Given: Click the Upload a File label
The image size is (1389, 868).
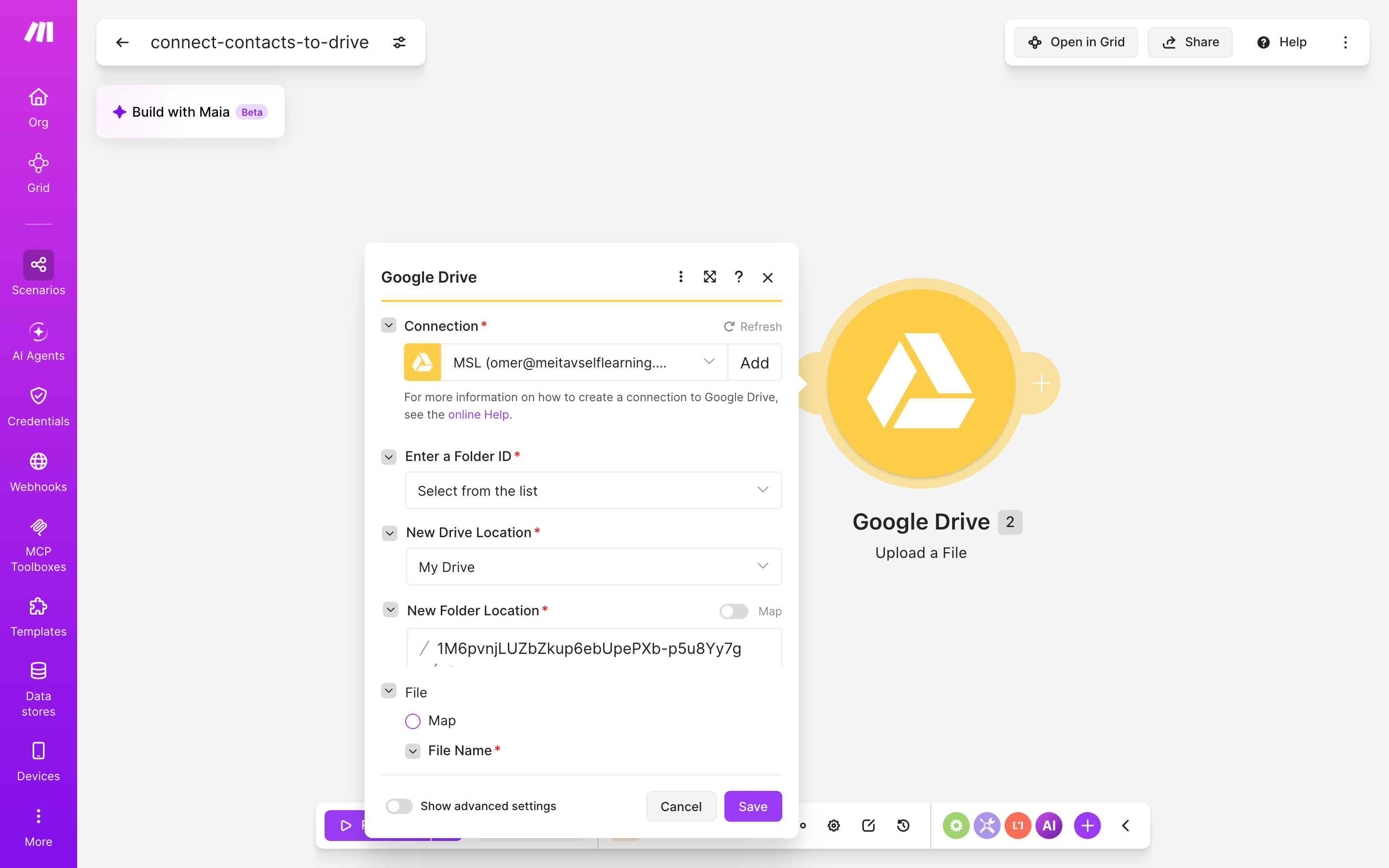Looking at the screenshot, I should point(921,553).
